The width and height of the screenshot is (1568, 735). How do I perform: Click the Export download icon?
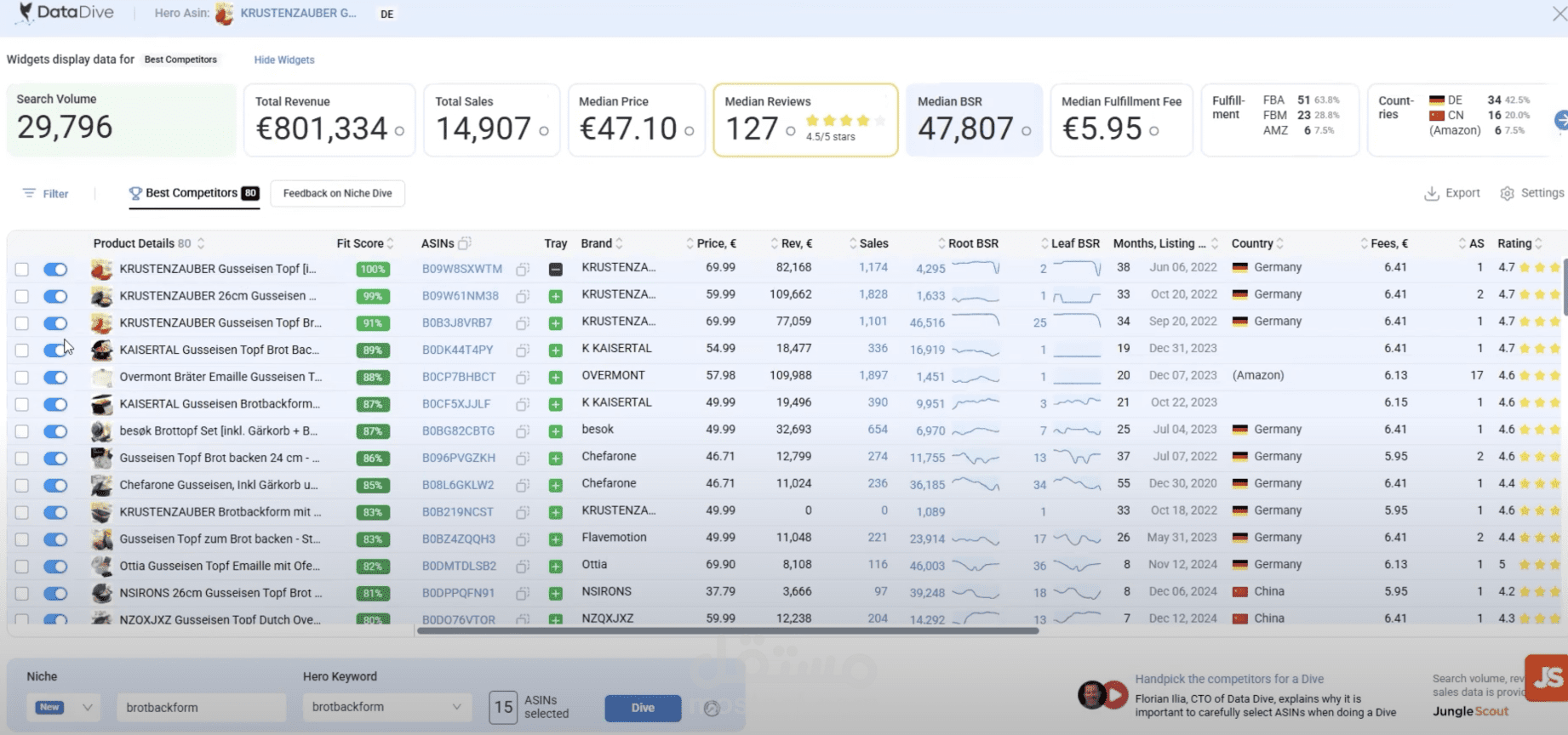[1431, 194]
